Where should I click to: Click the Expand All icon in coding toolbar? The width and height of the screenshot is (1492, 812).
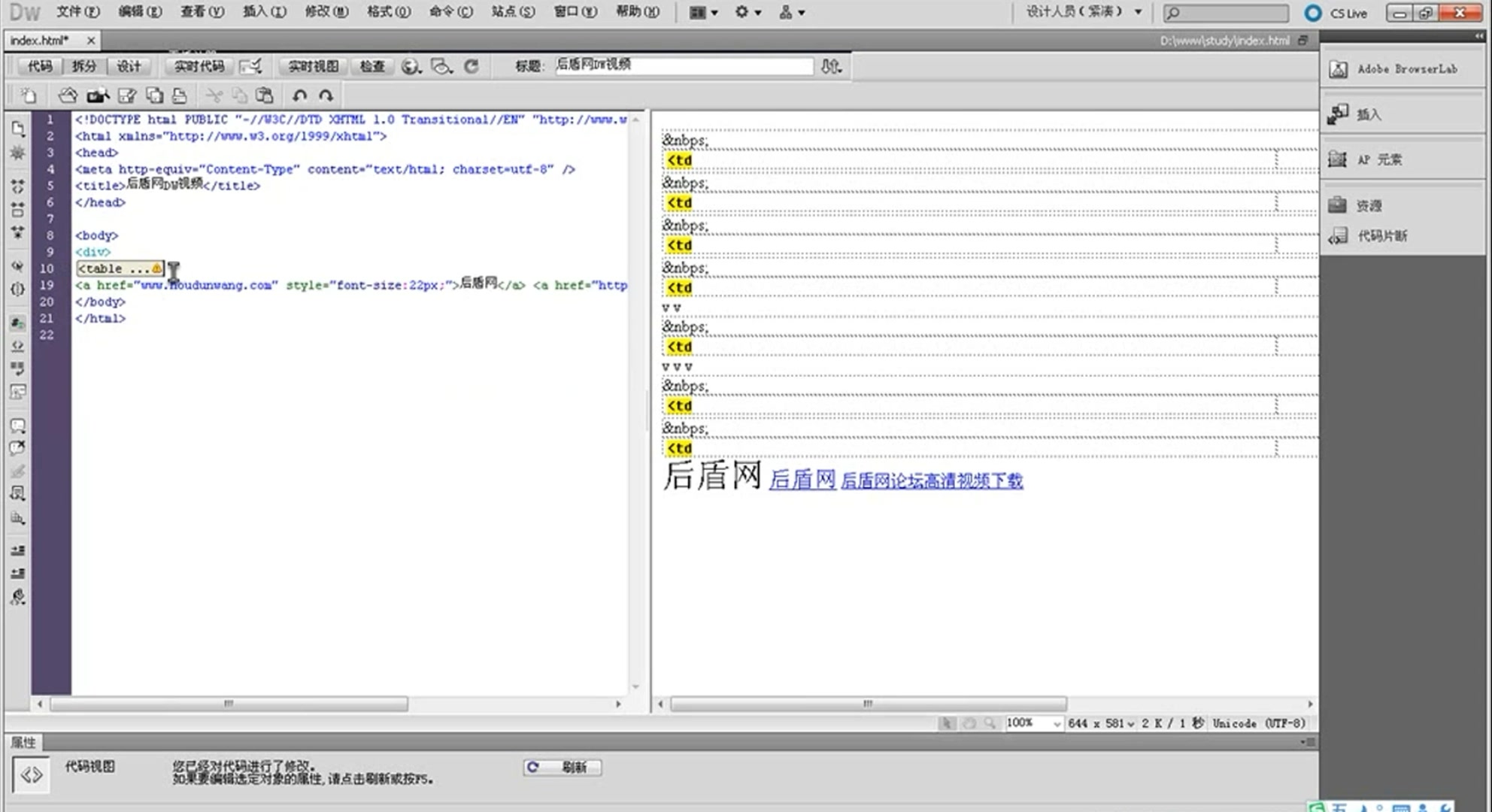pyautogui.click(x=18, y=232)
